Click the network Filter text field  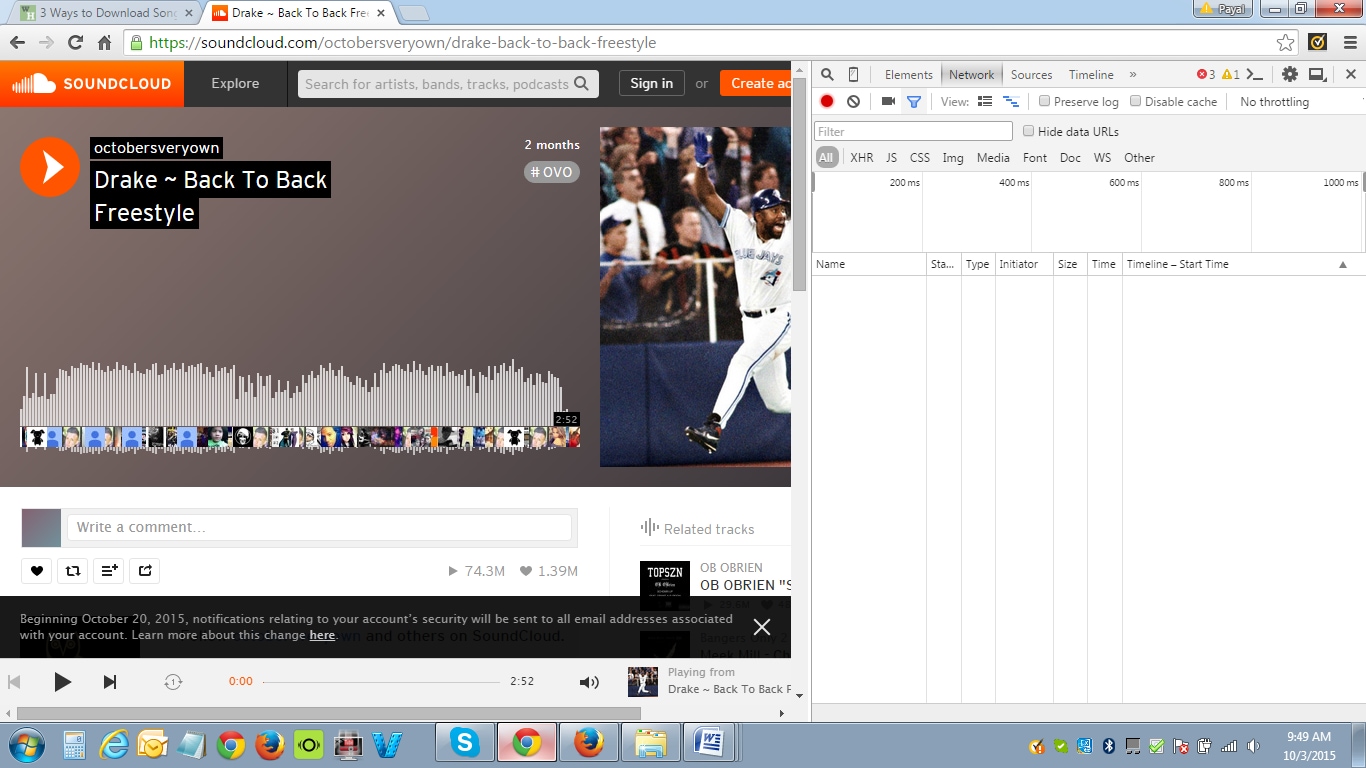click(x=914, y=131)
